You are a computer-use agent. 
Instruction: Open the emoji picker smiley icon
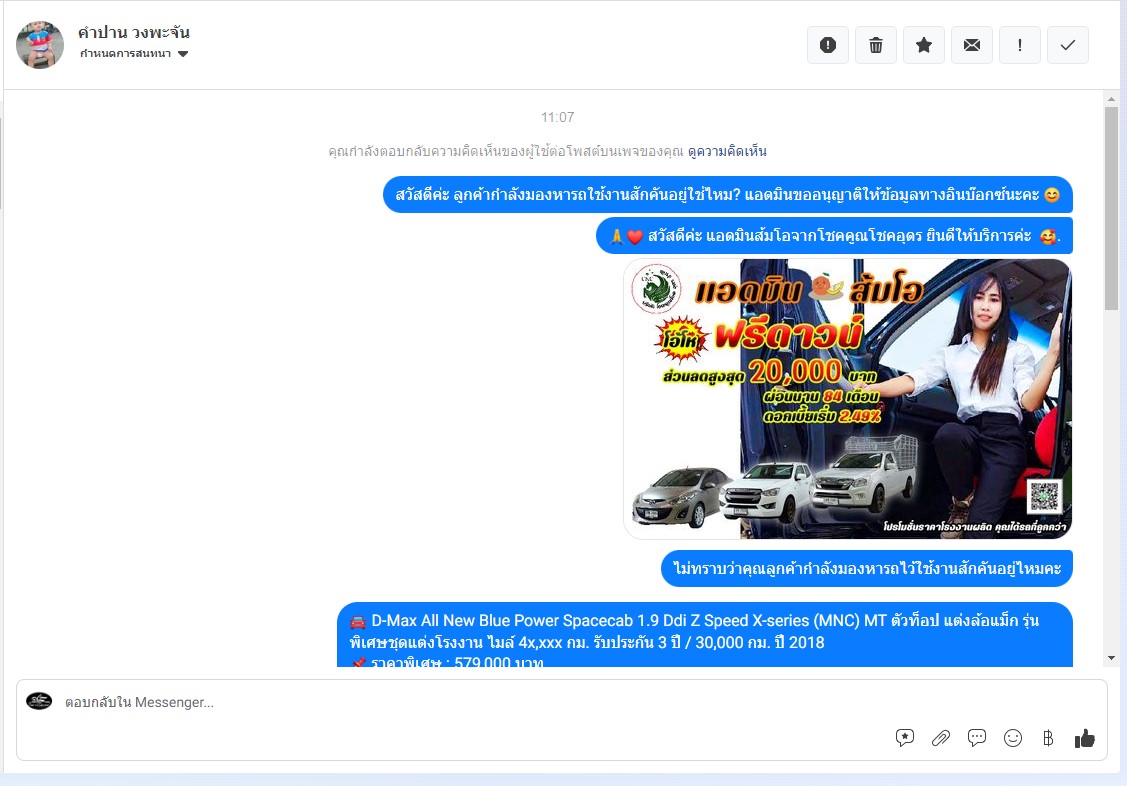[x=1013, y=738]
